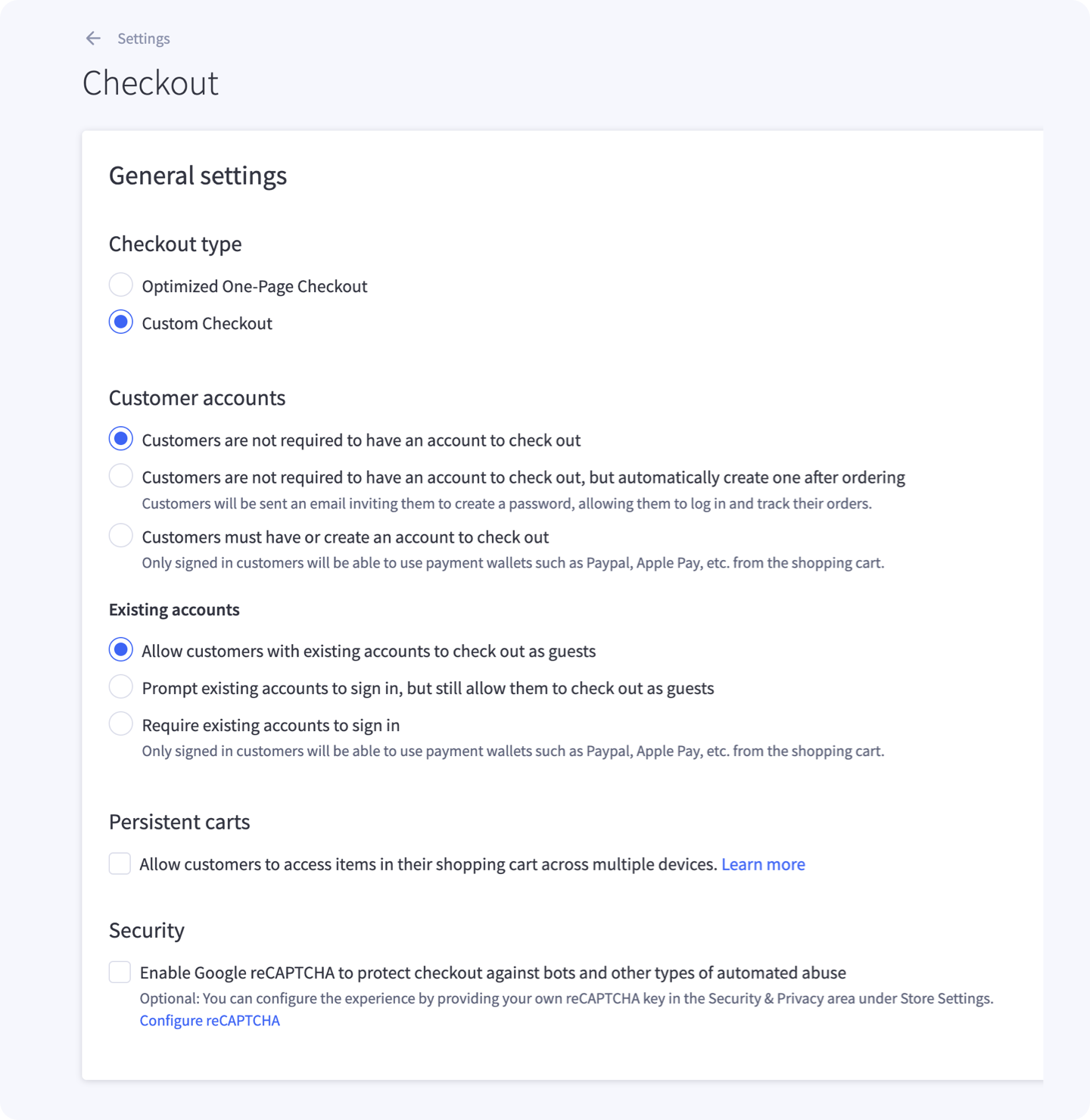
Task: Go back to Settings breadcrumb link
Action: coord(143,39)
